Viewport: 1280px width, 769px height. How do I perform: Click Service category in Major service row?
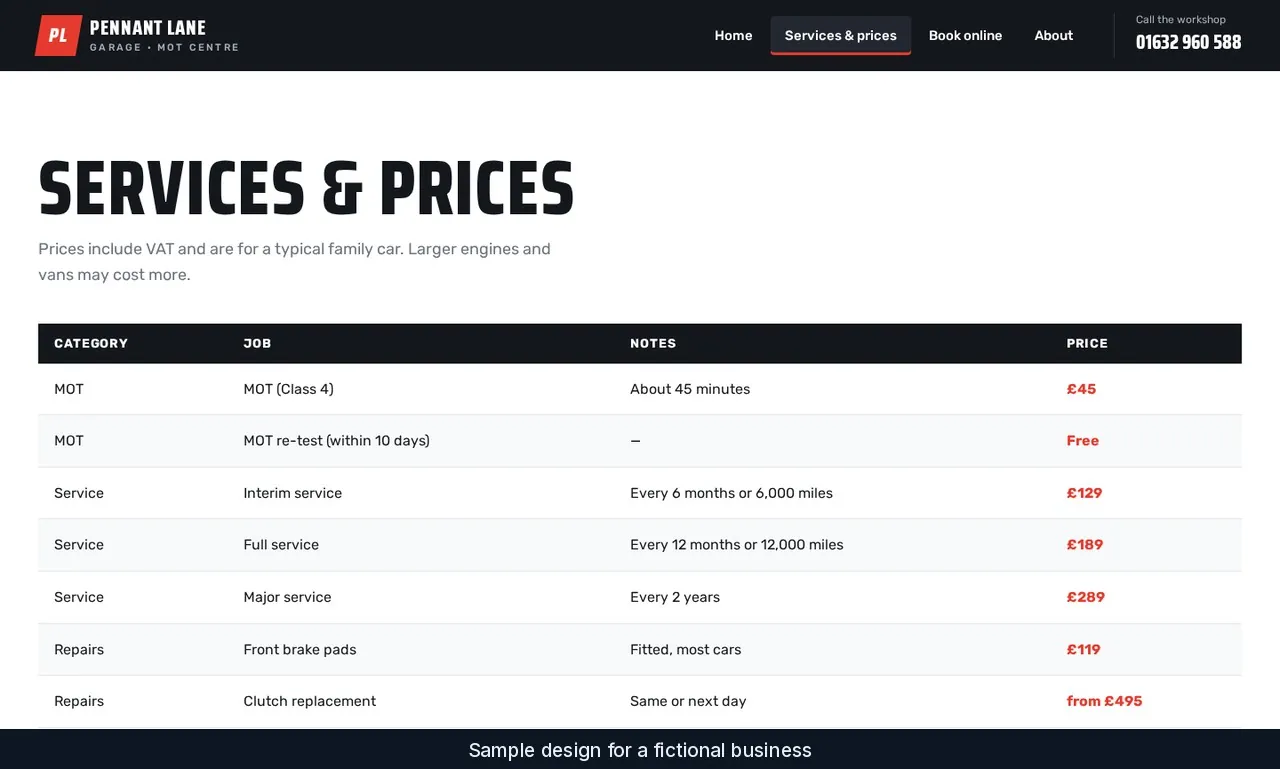79,597
